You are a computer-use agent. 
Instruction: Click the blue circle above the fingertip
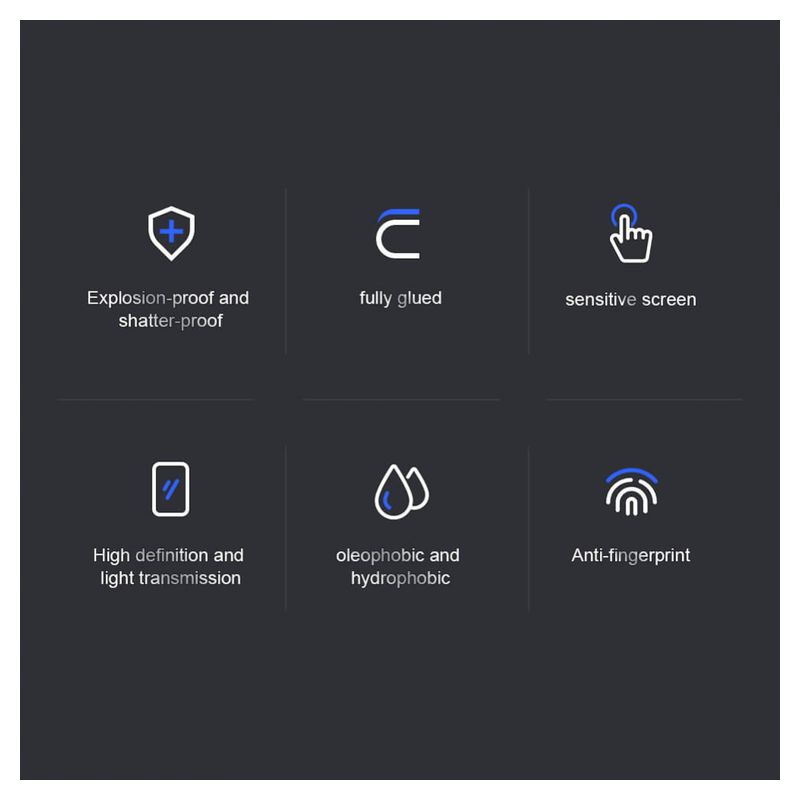tap(623, 215)
